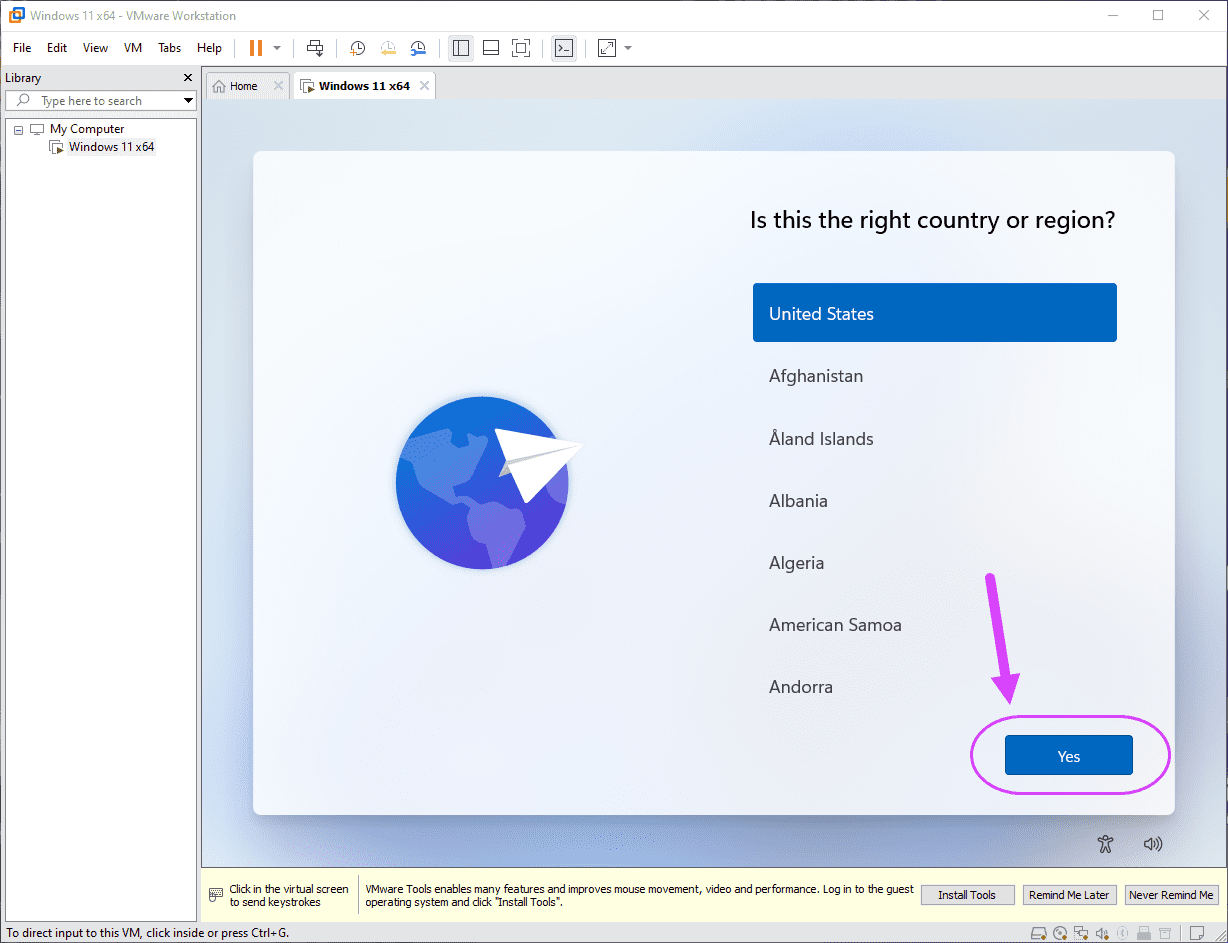Select Albania in the country list
This screenshot has width=1228, height=943.
click(x=935, y=500)
